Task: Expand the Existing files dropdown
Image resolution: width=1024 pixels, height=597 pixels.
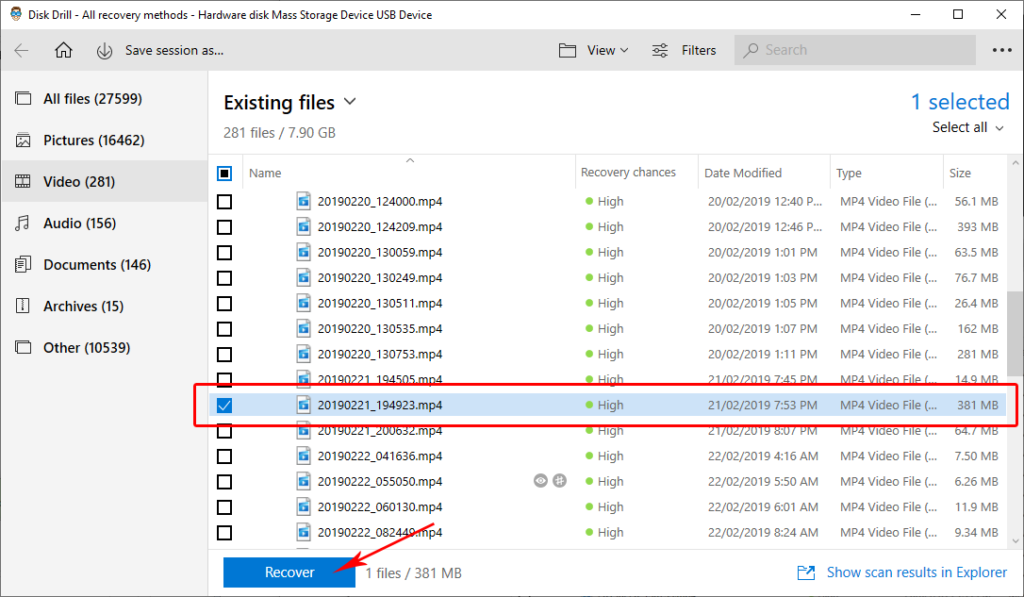Action: (349, 102)
